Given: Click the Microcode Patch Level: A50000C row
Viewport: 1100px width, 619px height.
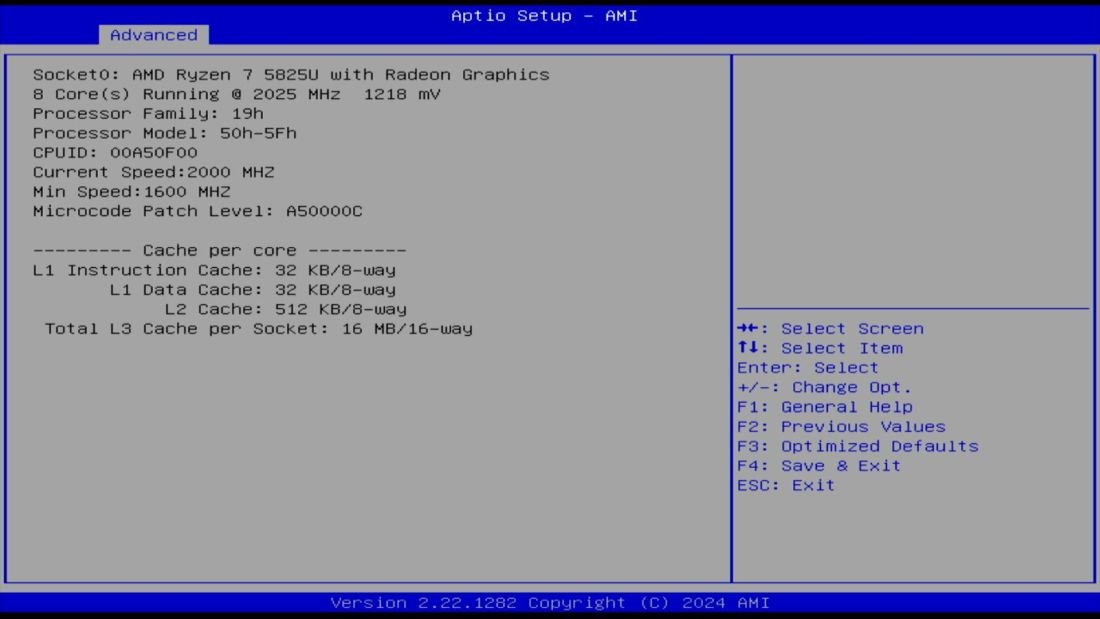Looking at the screenshot, I should coord(198,211).
